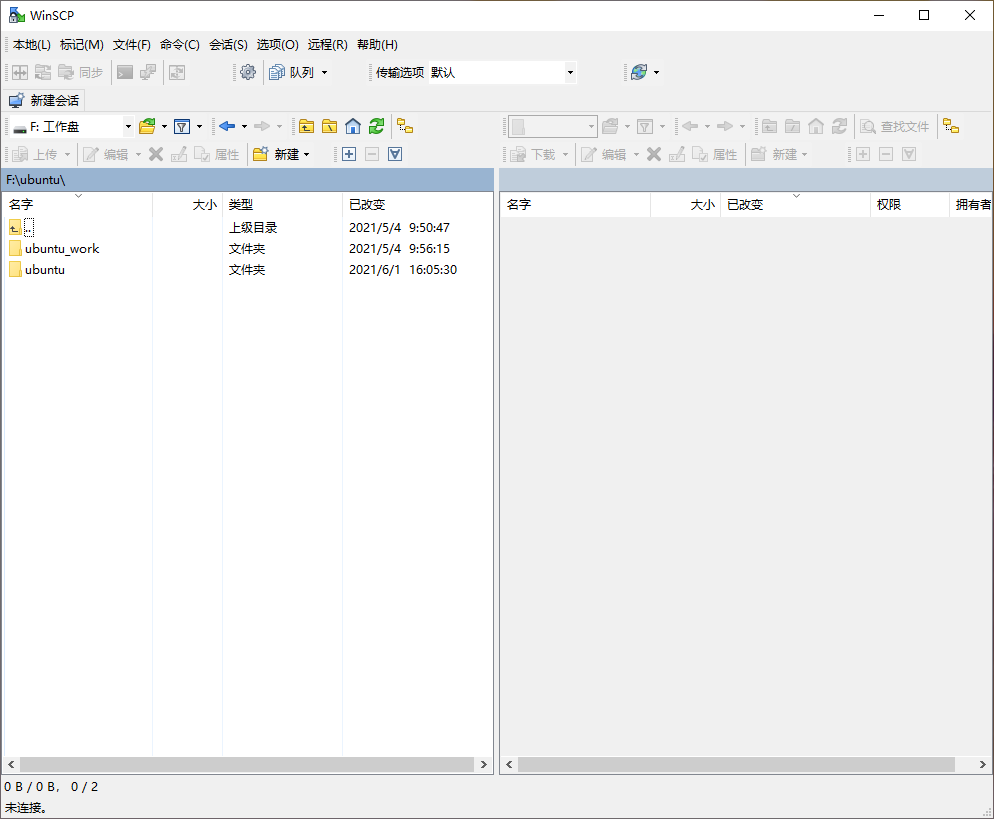The image size is (994, 819).
Task: Click the synchronize button labeled 同步
Action: click(x=81, y=72)
